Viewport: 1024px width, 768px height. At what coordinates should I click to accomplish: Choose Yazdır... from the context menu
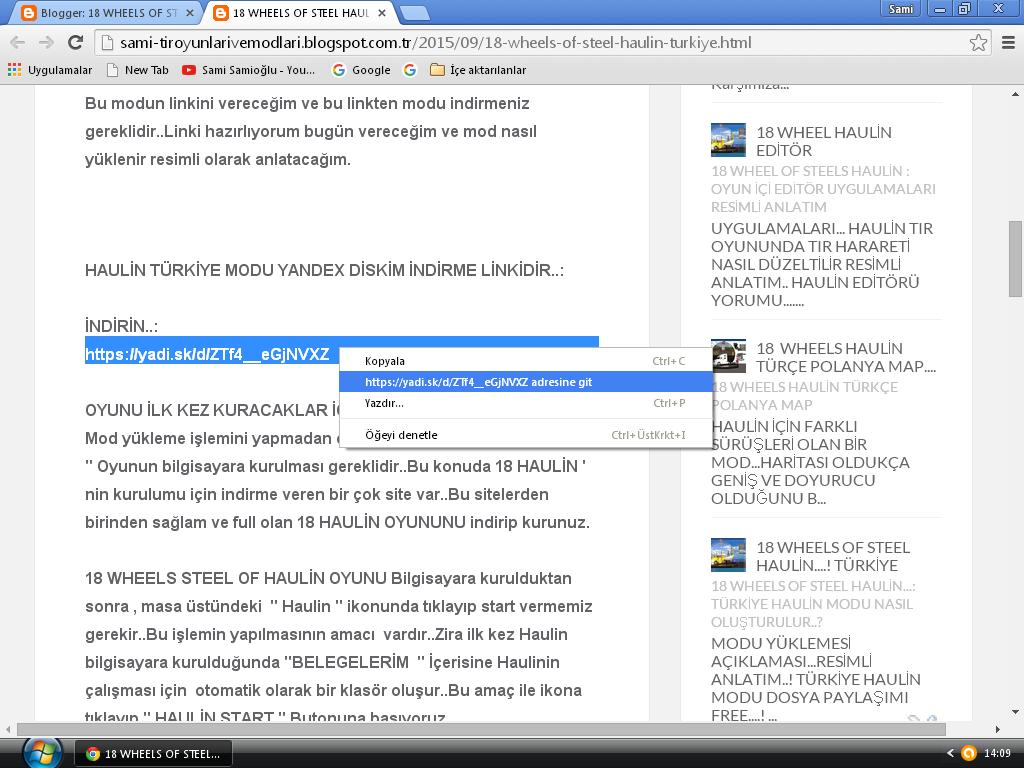pos(526,403)
